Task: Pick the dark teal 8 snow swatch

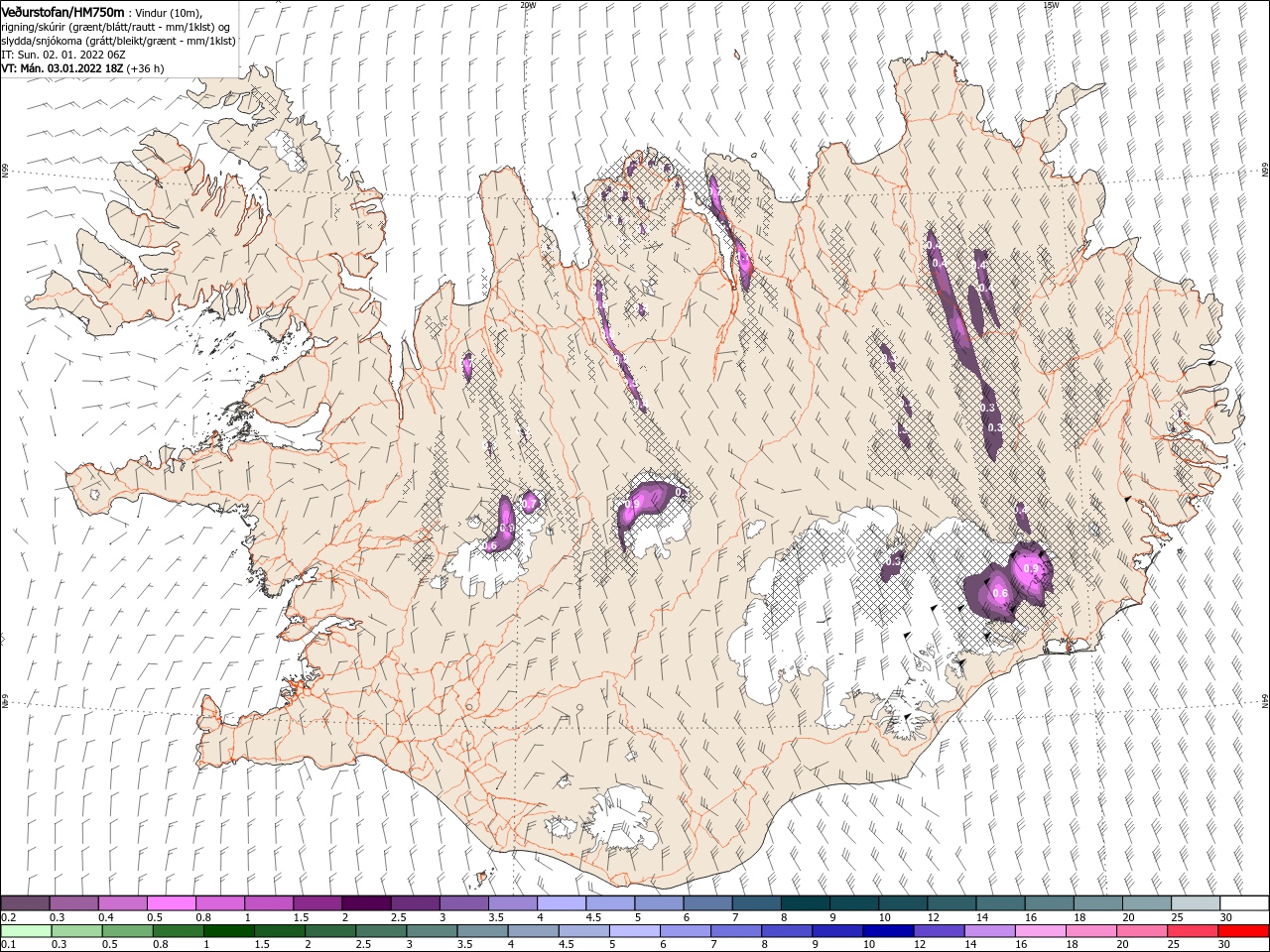Action: coord(805,903)
